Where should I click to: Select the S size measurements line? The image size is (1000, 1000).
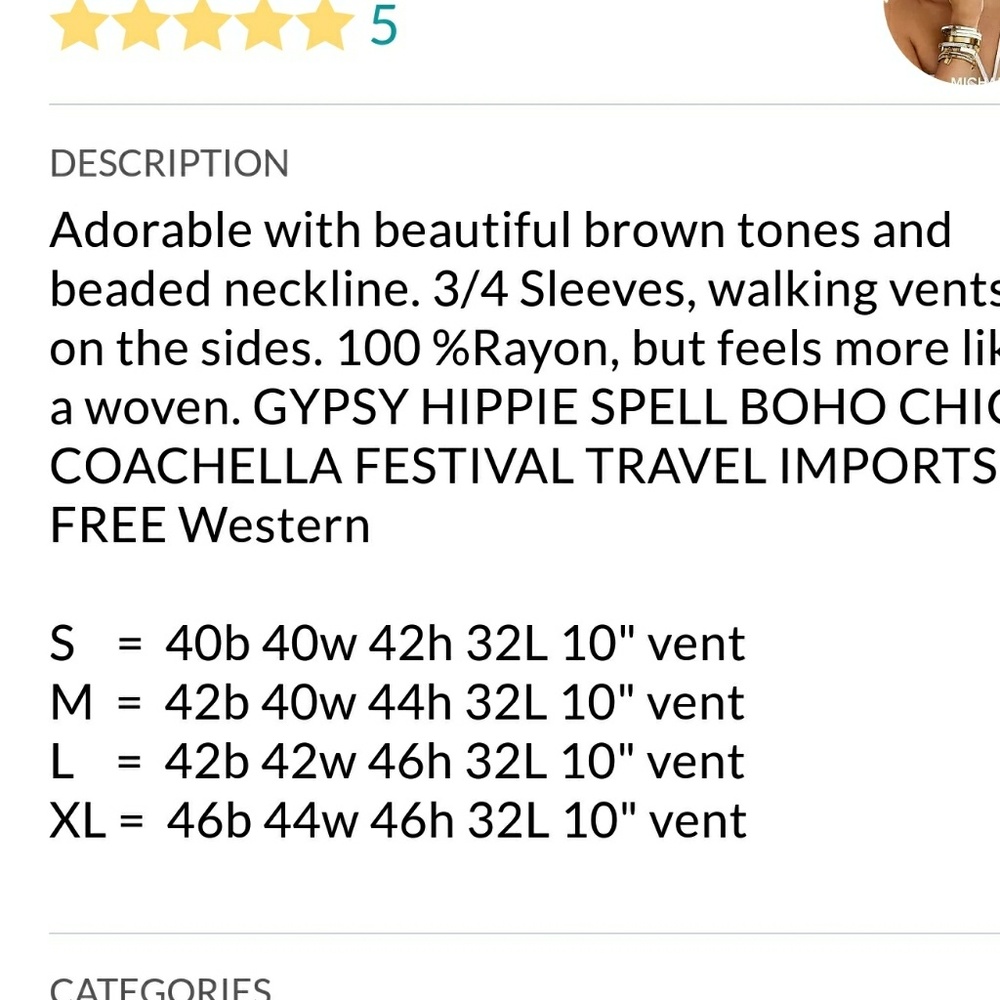(x=397, y=644)
